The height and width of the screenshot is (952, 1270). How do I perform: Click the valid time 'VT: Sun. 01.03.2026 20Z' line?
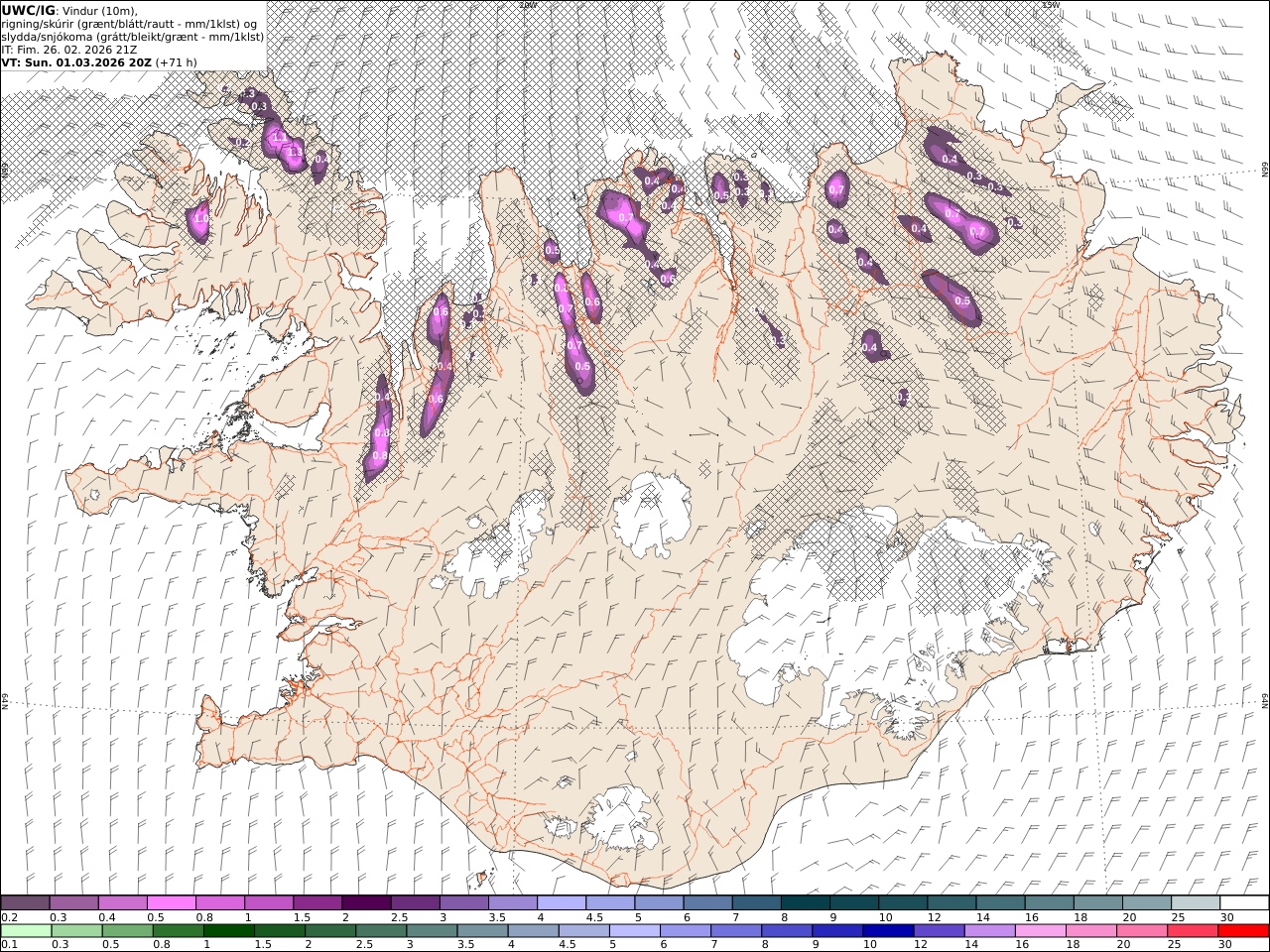[76, 61]
